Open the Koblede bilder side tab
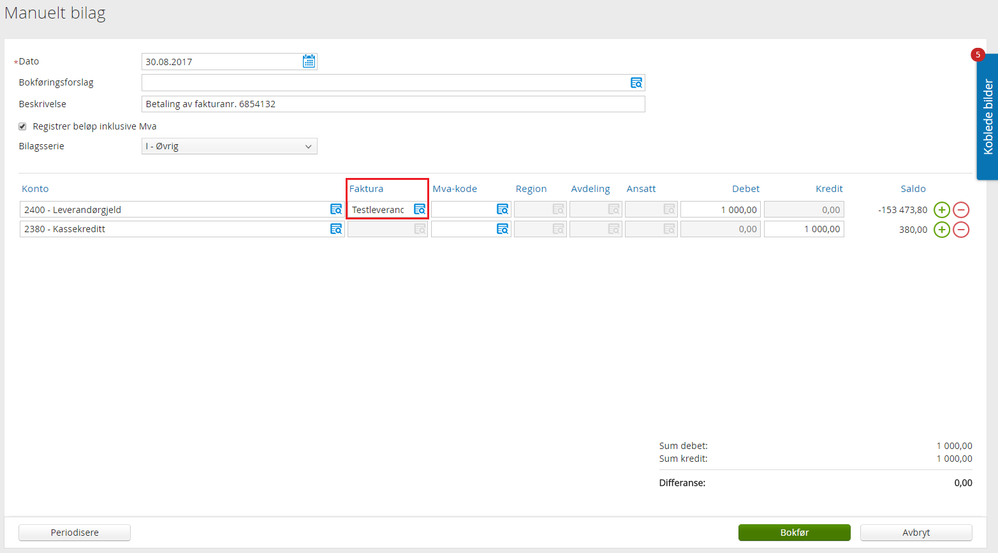 coord(987,116)
